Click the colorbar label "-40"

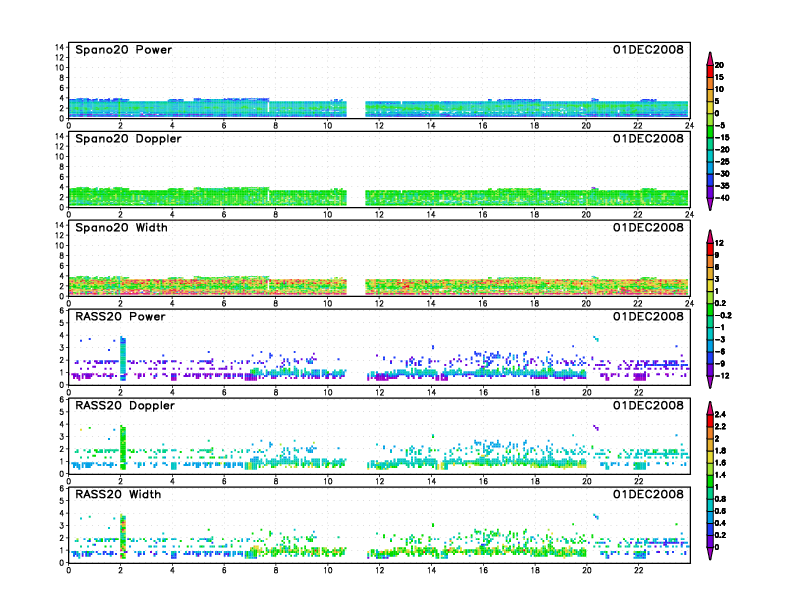[722, 198]
